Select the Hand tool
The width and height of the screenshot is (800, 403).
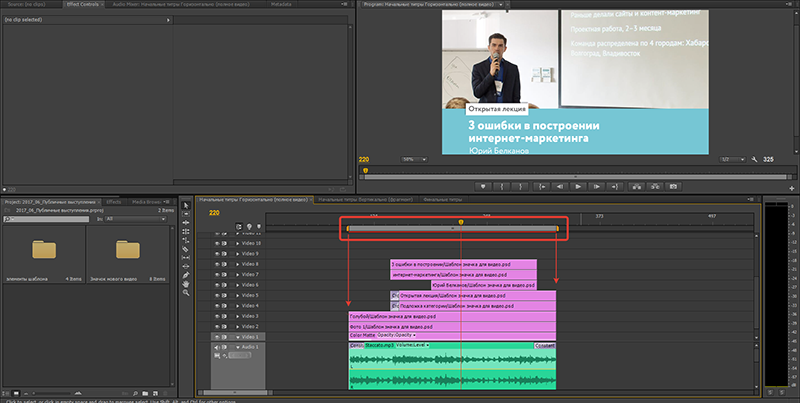pyautogui.click(x=186, y=283)
